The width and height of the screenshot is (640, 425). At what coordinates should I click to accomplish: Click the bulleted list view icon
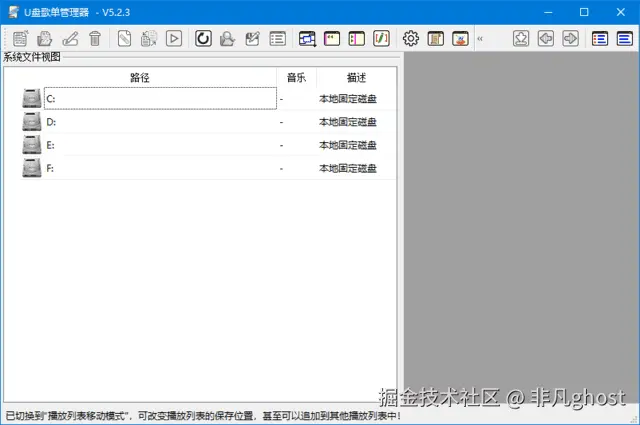tap(600, 39)
